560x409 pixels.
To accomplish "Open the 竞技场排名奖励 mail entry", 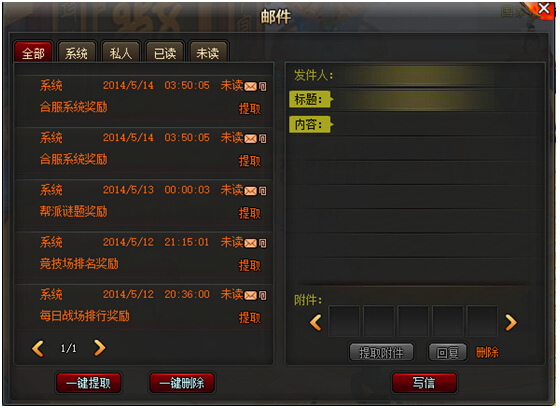I will point(144,256).
